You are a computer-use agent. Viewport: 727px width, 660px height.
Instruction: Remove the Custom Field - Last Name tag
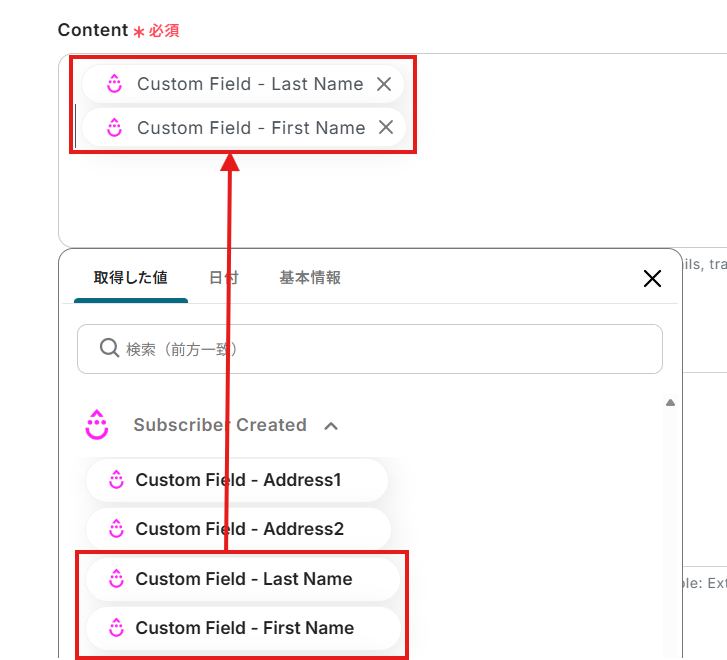coord(384,84)
